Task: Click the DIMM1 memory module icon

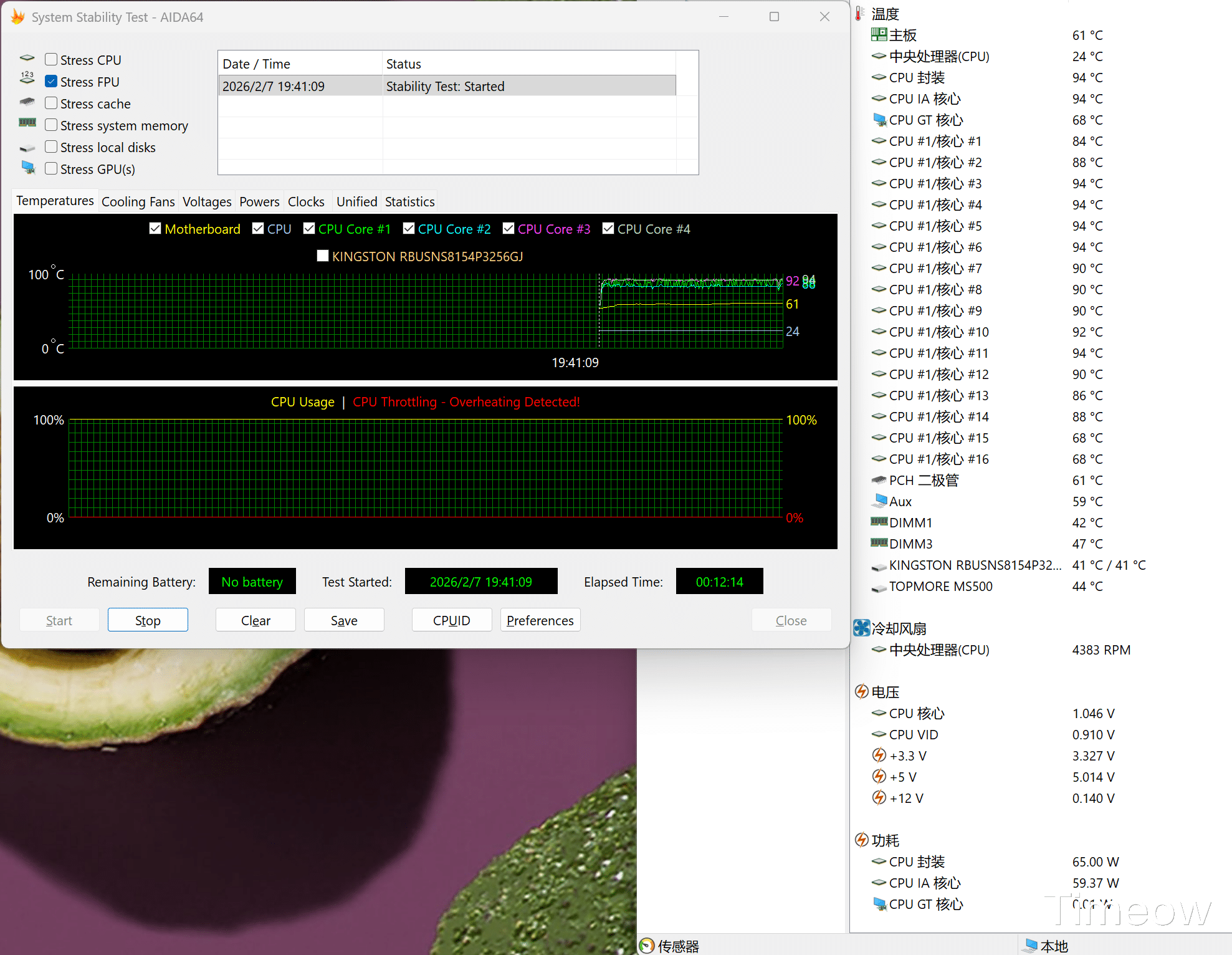Action: tap(879, 522)
